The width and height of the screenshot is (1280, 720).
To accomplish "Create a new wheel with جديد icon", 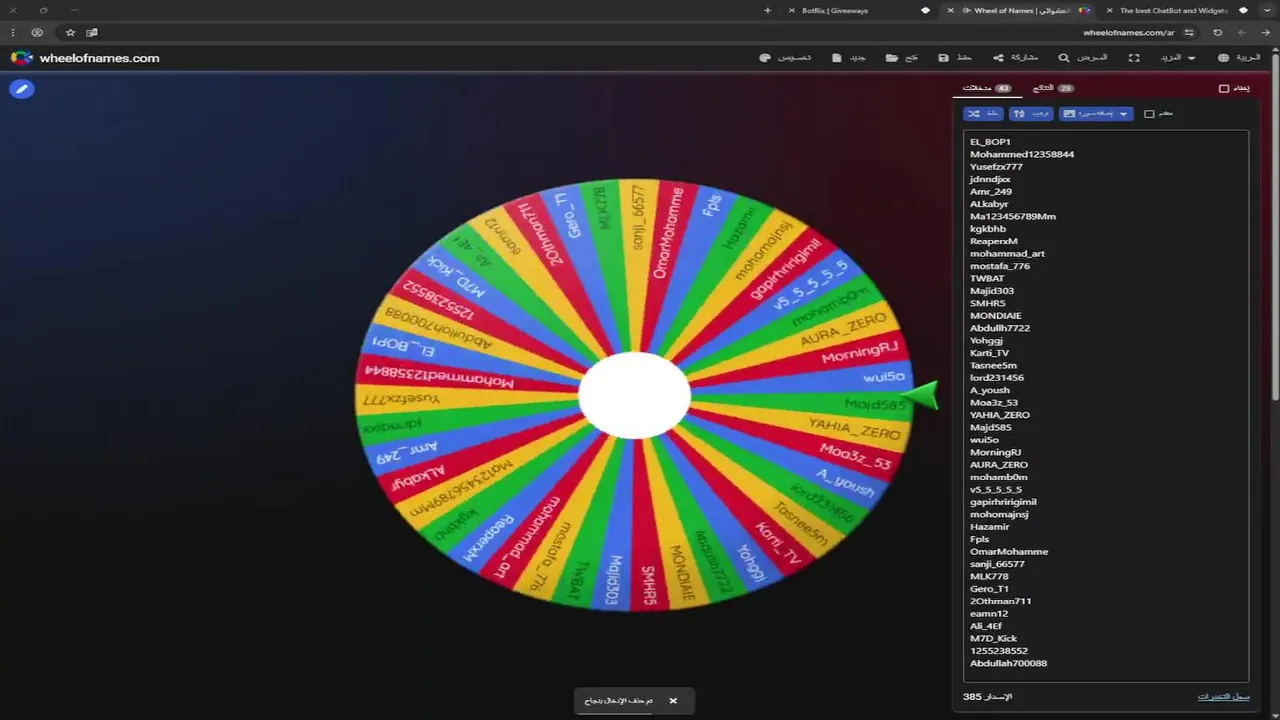I will pos(849,58).
